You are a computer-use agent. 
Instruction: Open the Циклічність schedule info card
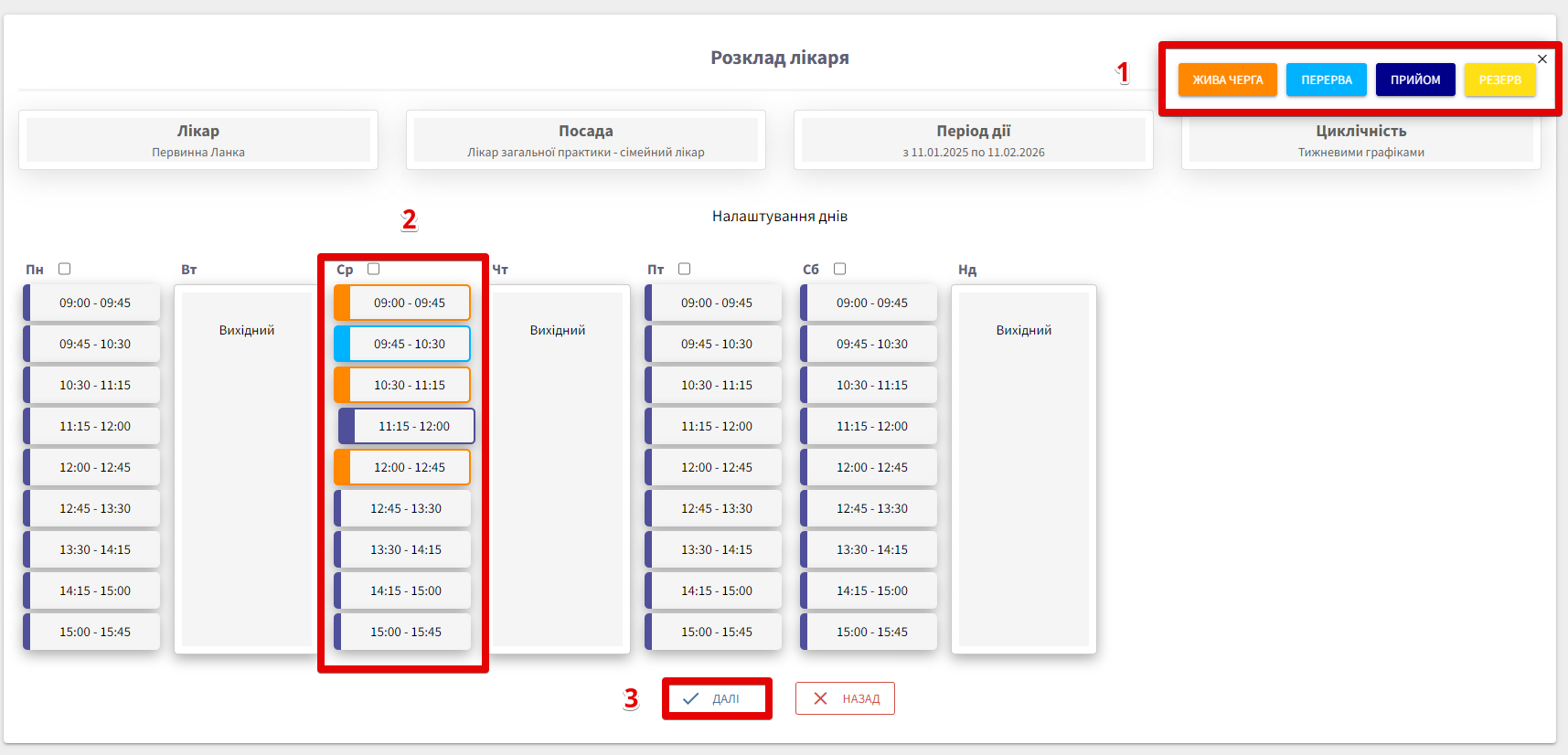click(1360, 141)
